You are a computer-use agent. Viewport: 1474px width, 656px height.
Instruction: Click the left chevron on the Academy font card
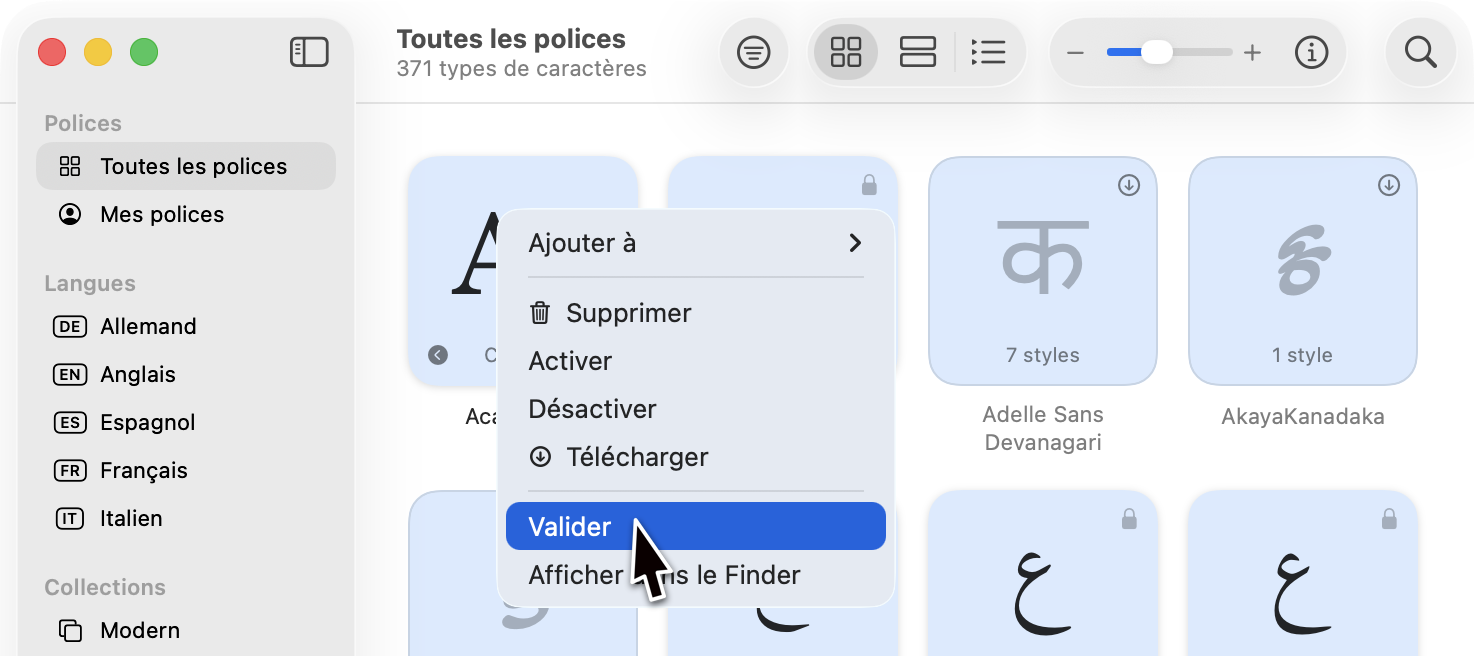pyautogui.click(x=437, y=354)
